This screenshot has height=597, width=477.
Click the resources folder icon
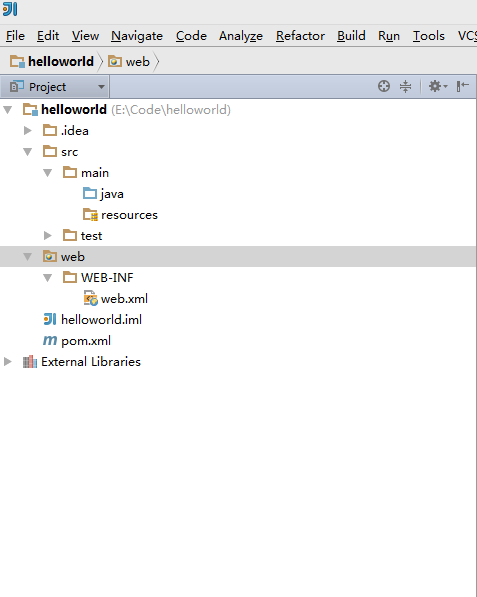point(90,215)
